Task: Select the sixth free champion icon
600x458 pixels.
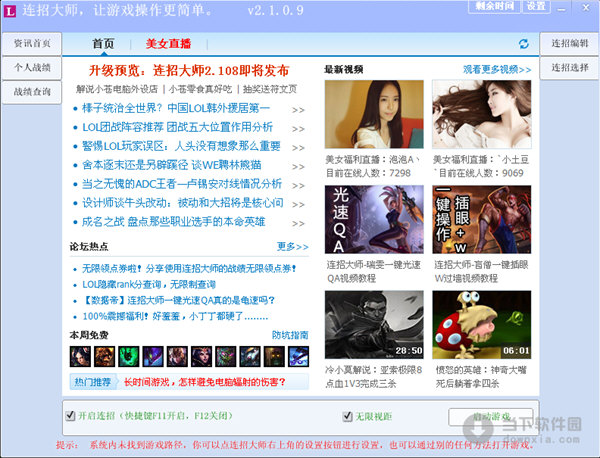Action: [201, 356]
